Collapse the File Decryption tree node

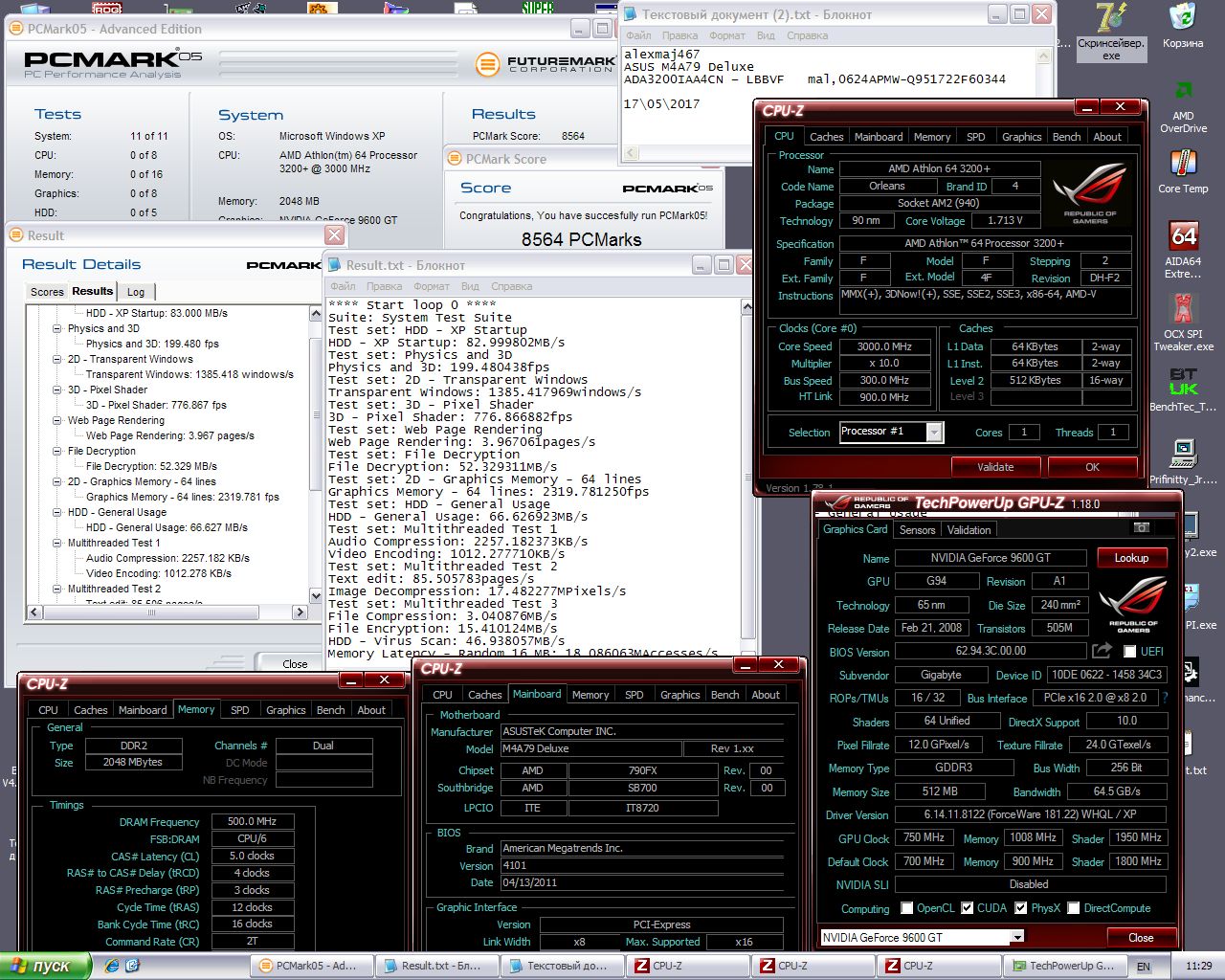click(57, 451)
